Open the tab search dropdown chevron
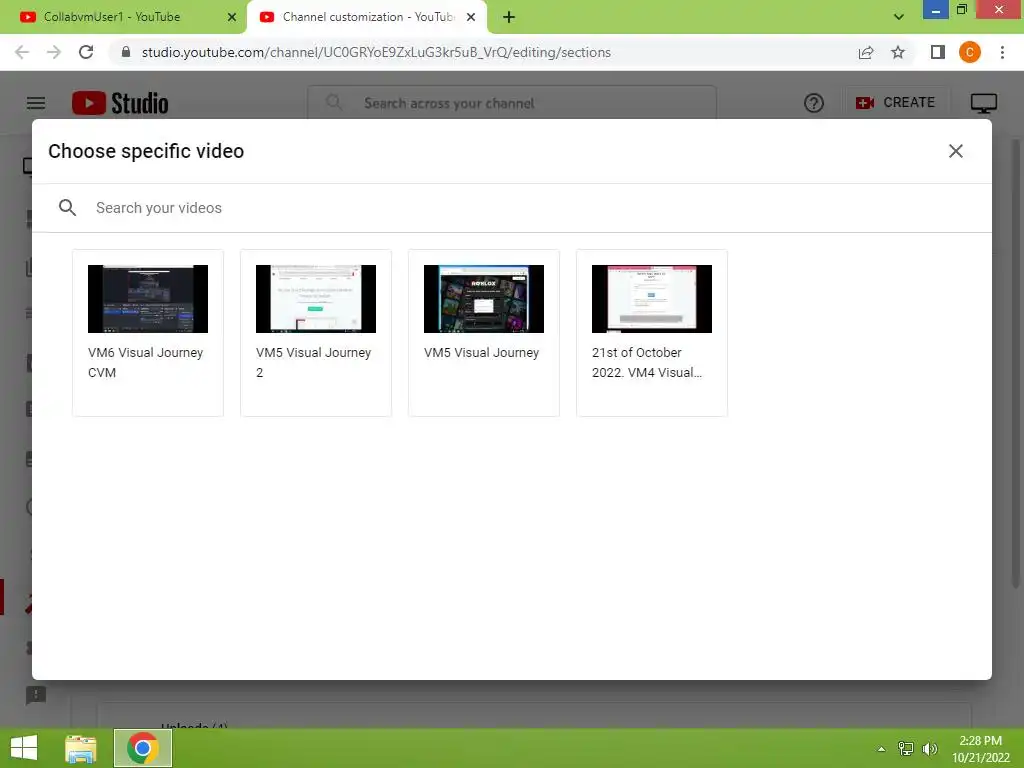The height and width of the screenshot is (768, 1024). [899, 17]
